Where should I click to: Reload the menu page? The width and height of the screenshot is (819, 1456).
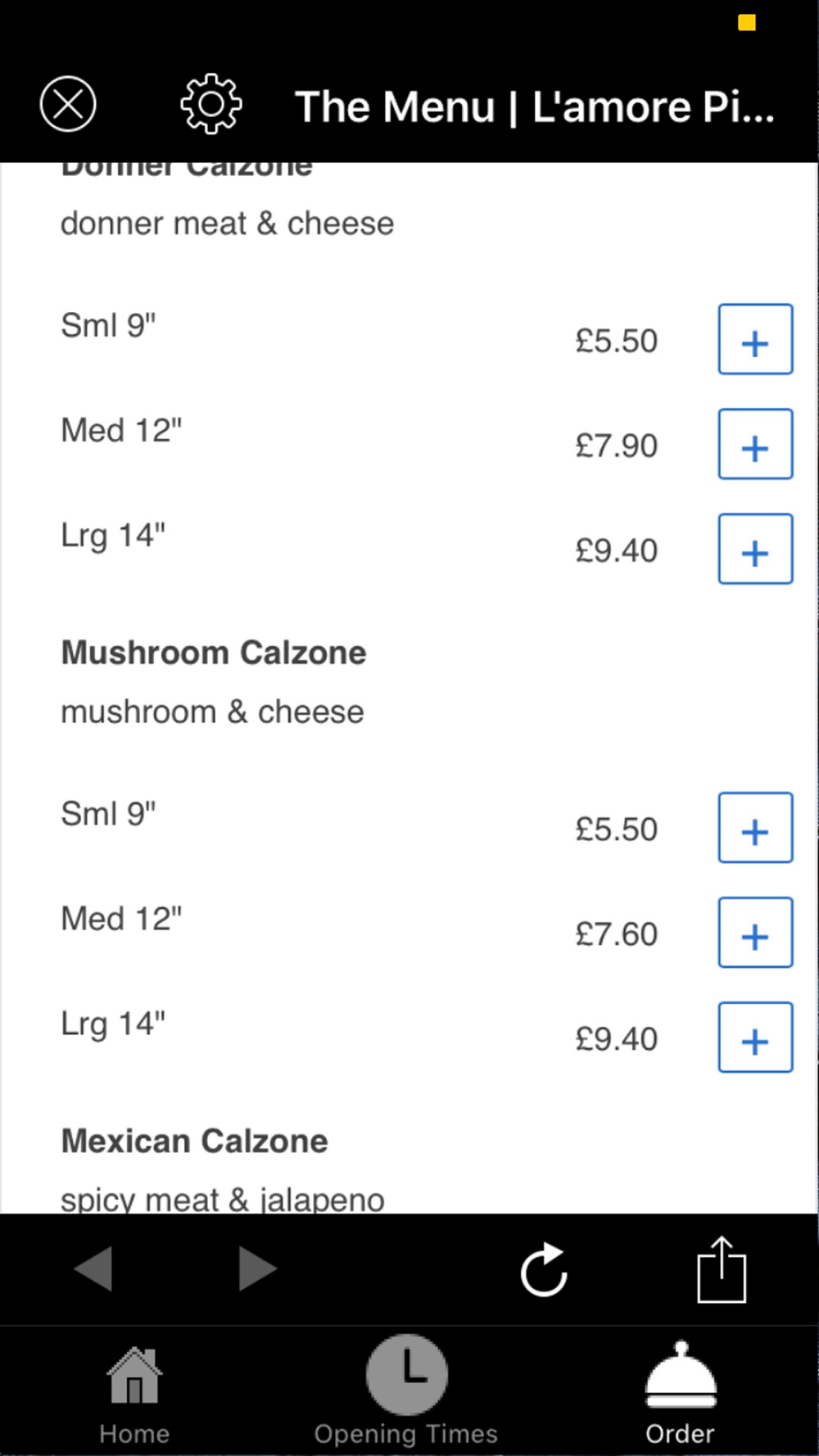coord(544,1270)
